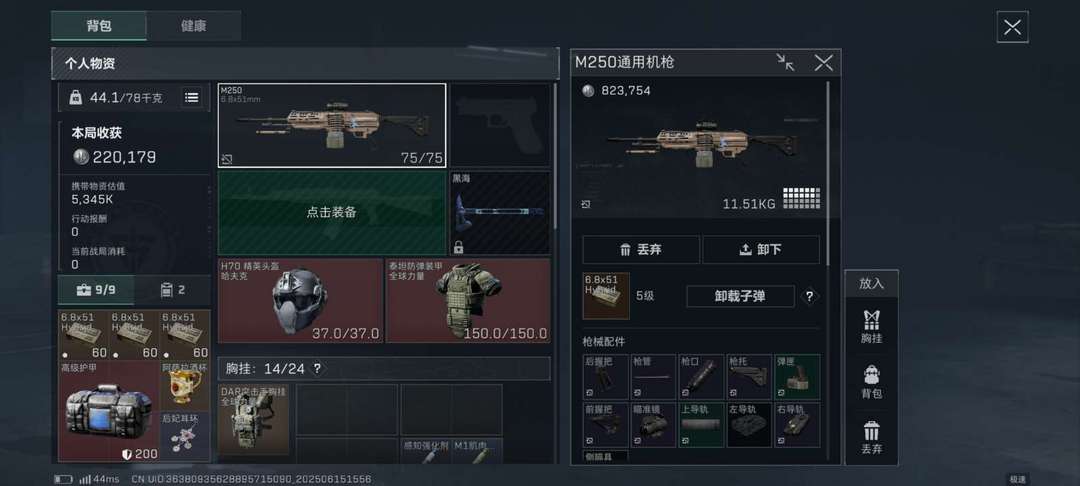Screen dimensions: 1080x486
Task: Select the safe box 9/9 tab
Action: point(96,290)
